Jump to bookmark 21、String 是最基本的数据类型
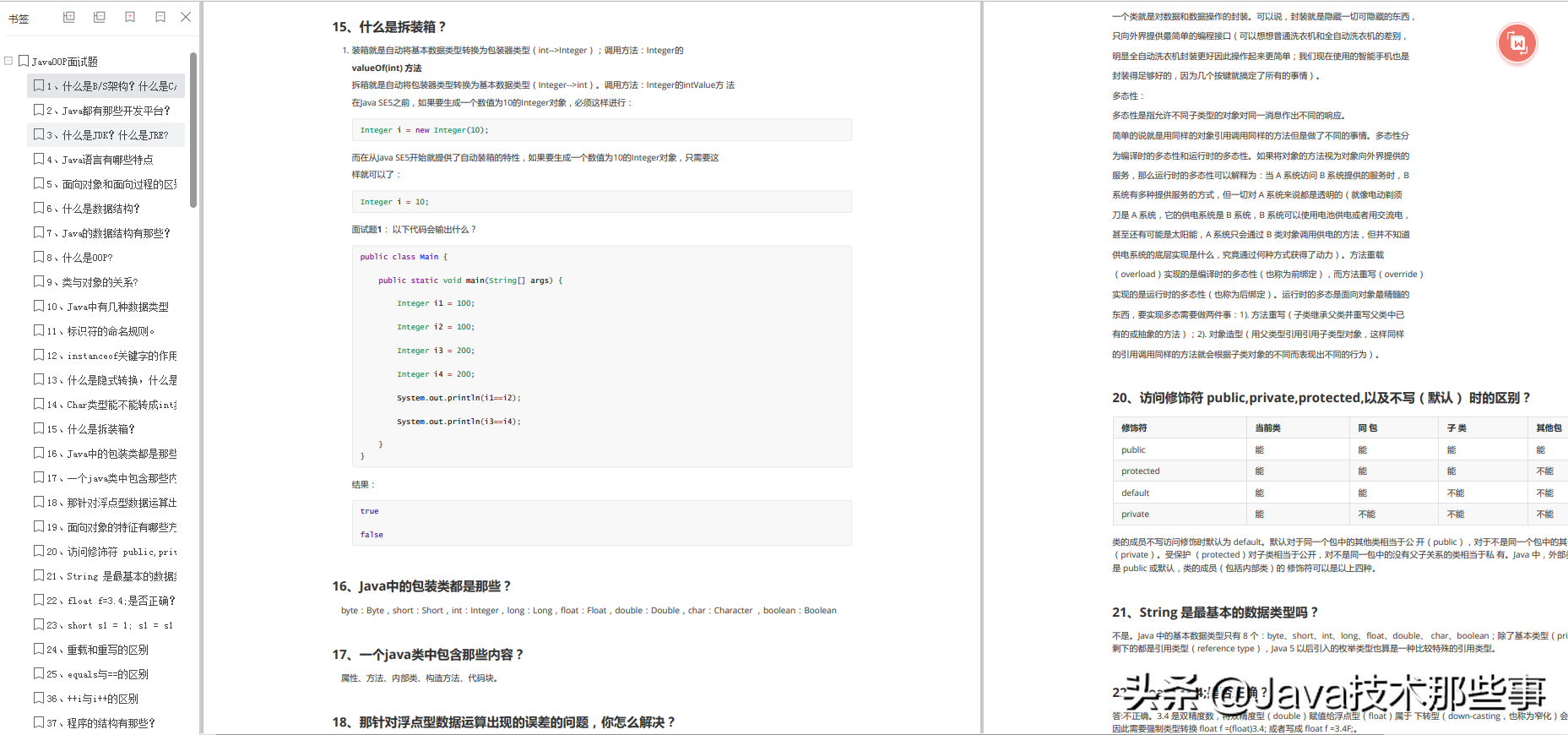This screenshot has width=1568, height=735. [x=106, y=576]
